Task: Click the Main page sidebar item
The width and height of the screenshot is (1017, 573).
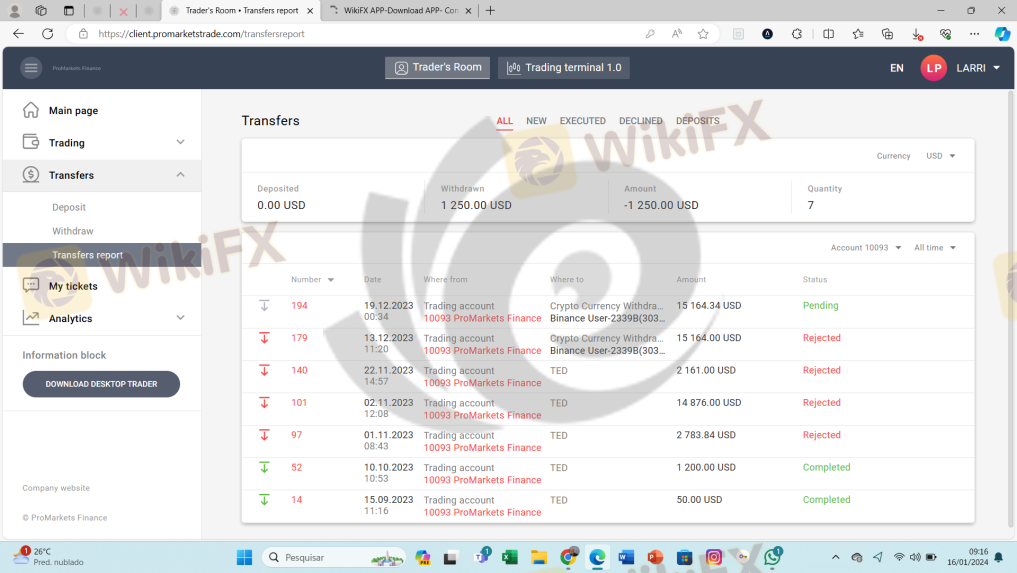Action: 102,110
